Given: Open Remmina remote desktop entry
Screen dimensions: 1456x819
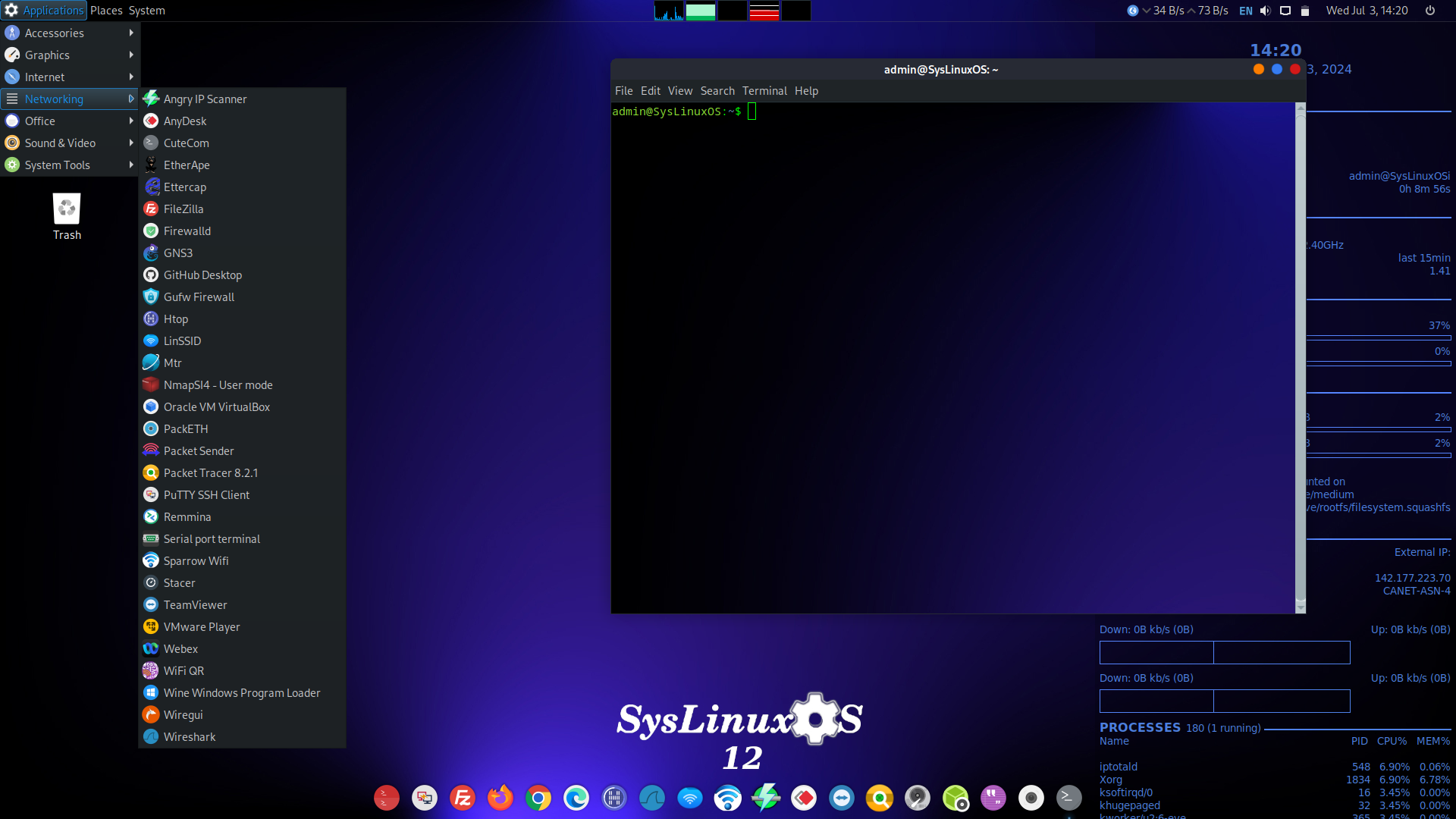Looking at the screenshot, I should (242, 516).
